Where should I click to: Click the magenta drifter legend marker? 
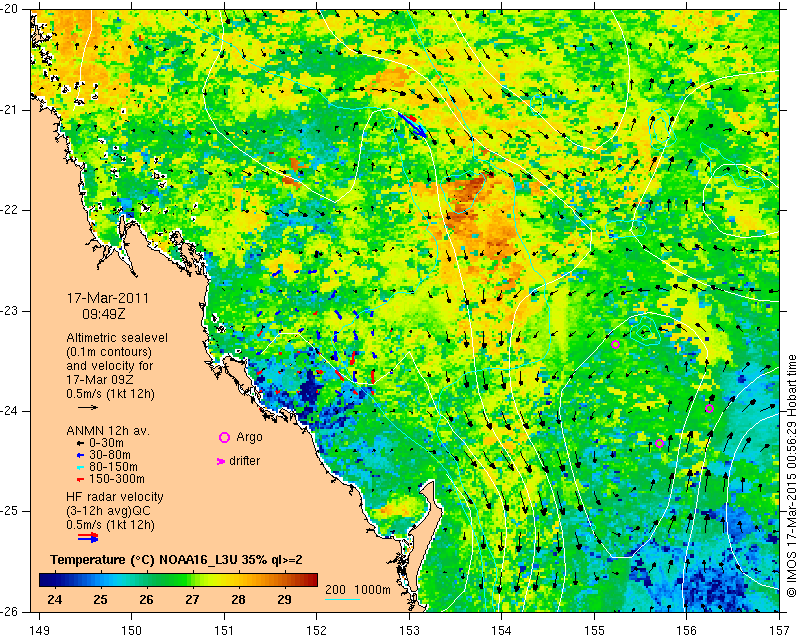tap(220, 461)
